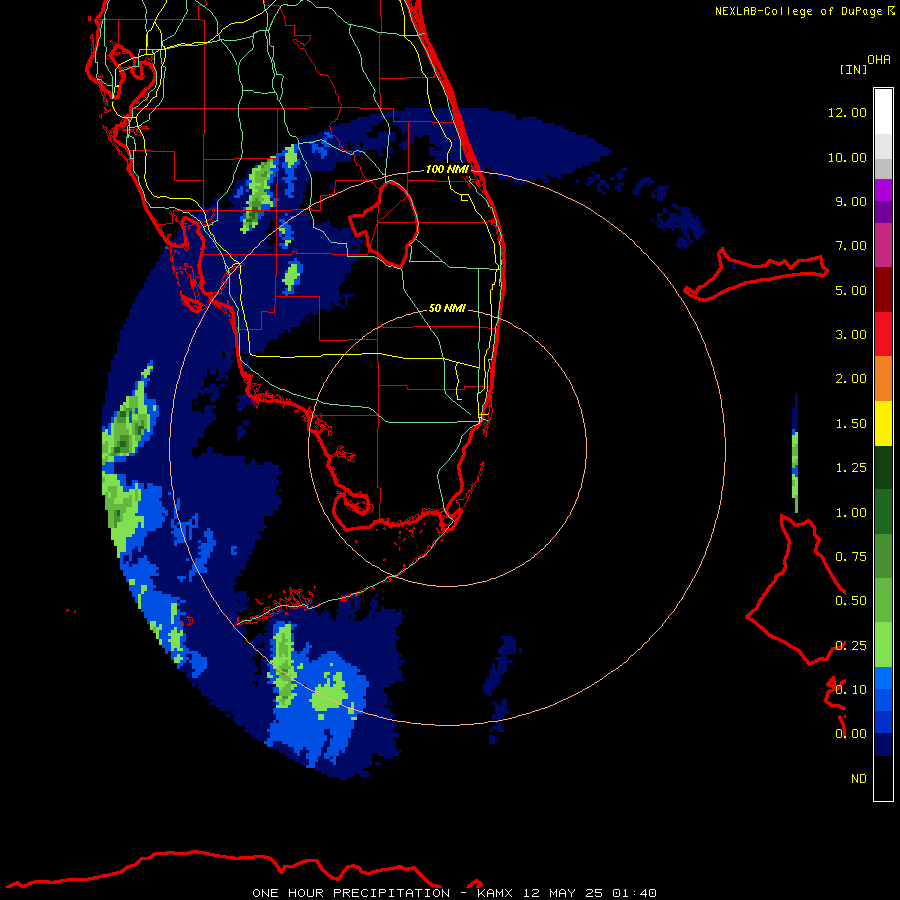
Task: Pick the black ND swatch at legend bottom
Action: (883, 778)
